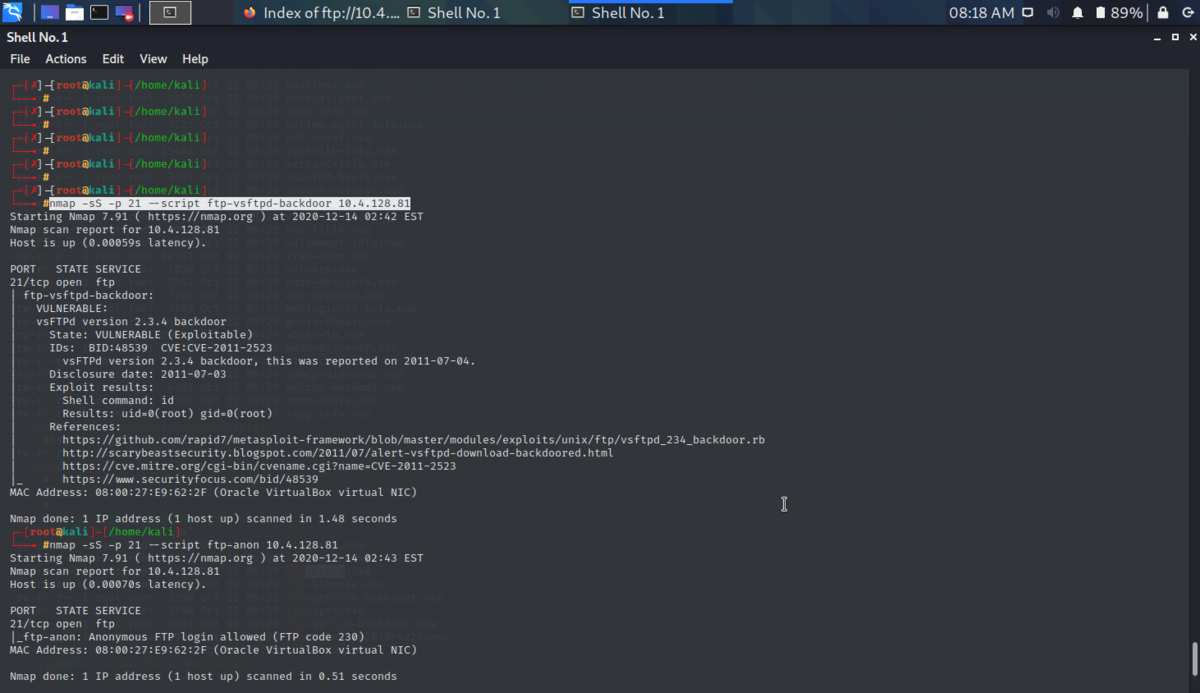The height and width of the screenshot is (693, 1200).
Task: Open the notifications bell icon
Action: 1078,13
